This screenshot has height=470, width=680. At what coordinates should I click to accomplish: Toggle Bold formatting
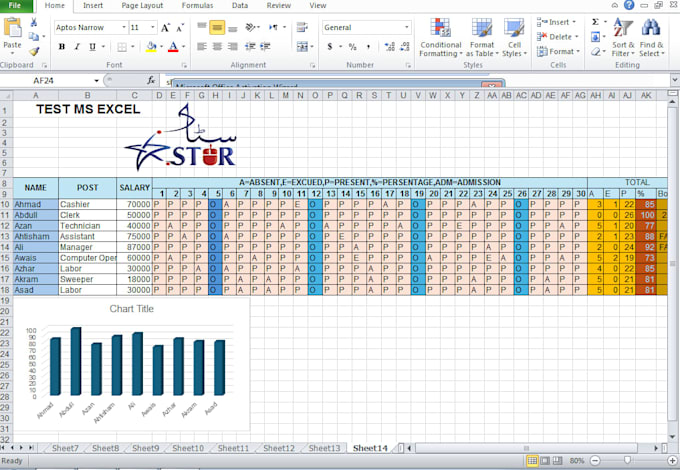(x=62, y=46)
